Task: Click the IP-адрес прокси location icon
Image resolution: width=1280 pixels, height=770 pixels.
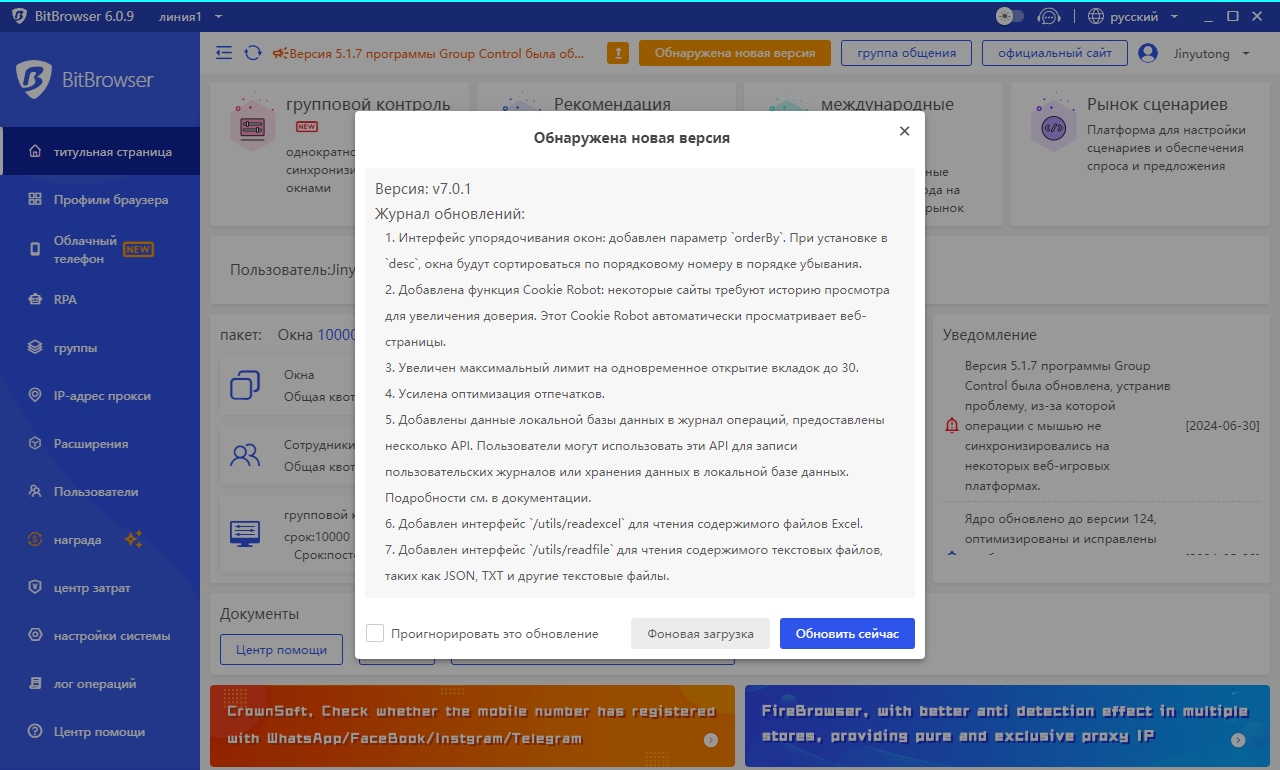Action: (35, 396)
